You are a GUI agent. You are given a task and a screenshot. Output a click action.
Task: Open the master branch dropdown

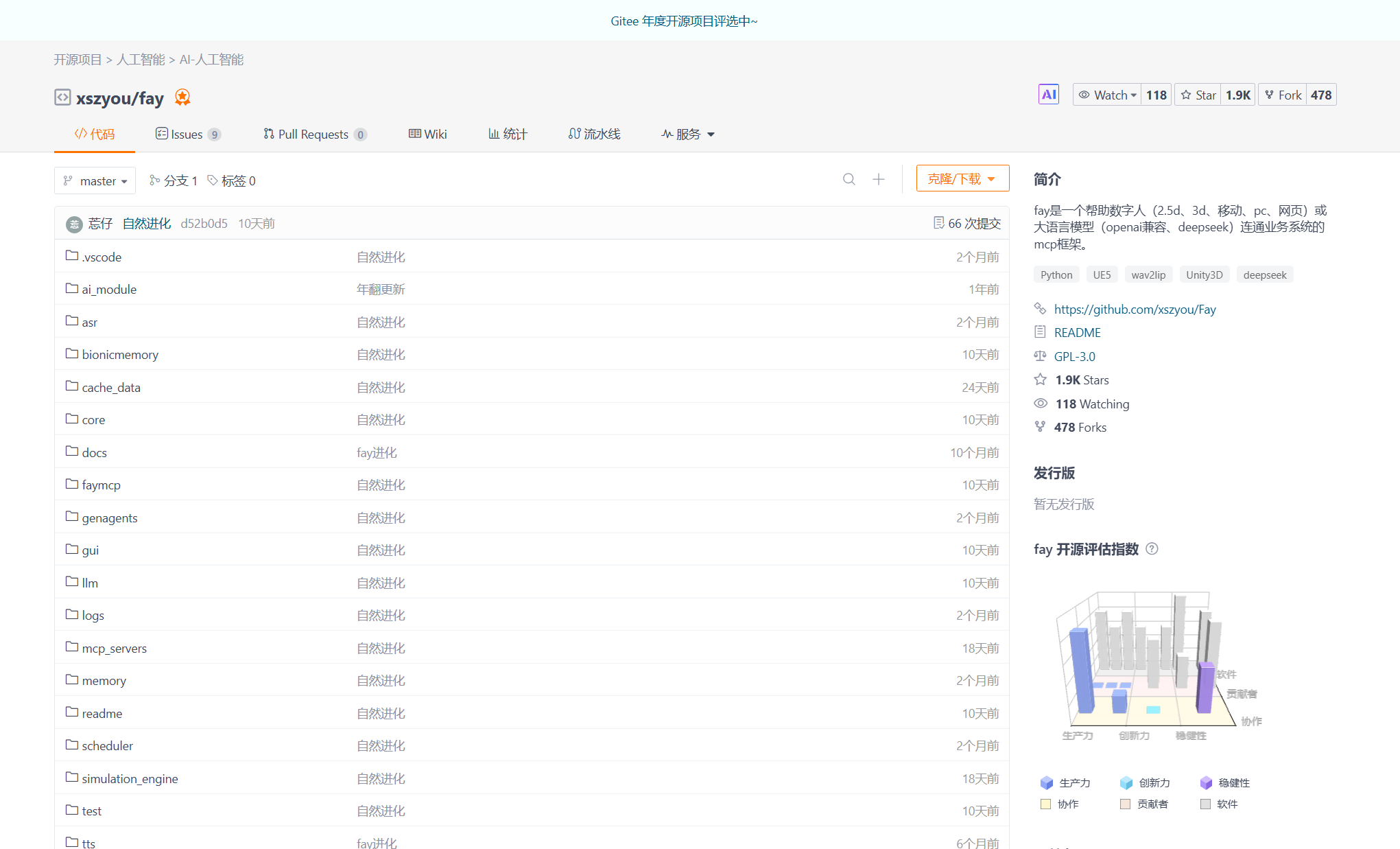(x=95, y=181)
